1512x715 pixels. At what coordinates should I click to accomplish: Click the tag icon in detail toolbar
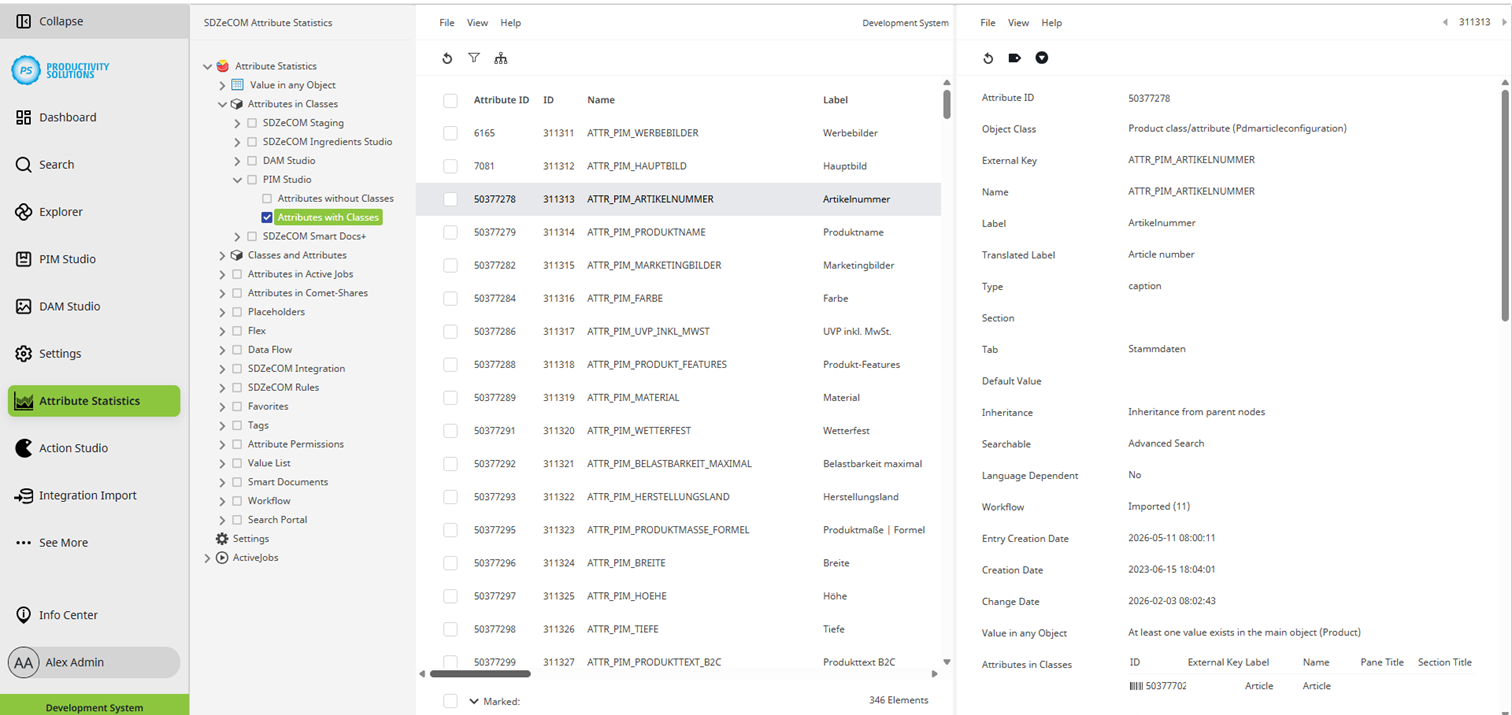tap(1015, 58)
